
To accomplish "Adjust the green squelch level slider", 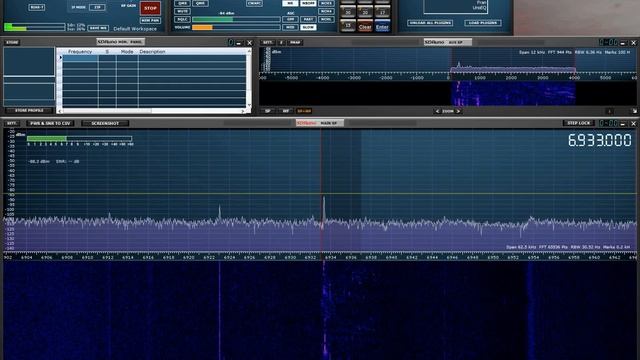I will click(x=236, y=20).
